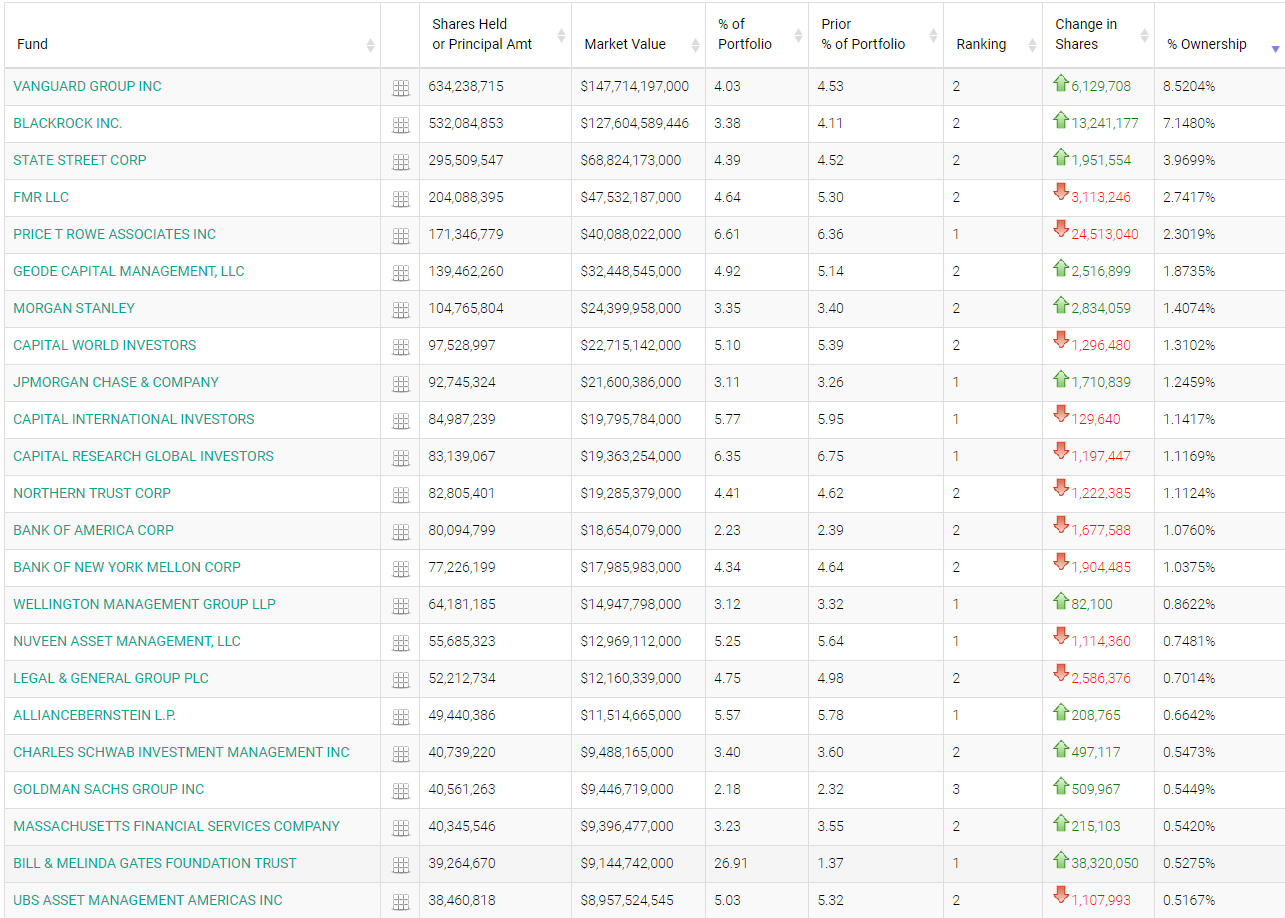Open grid icon in Vanguard Group row

pyautogui.click(x=401, y=88)
